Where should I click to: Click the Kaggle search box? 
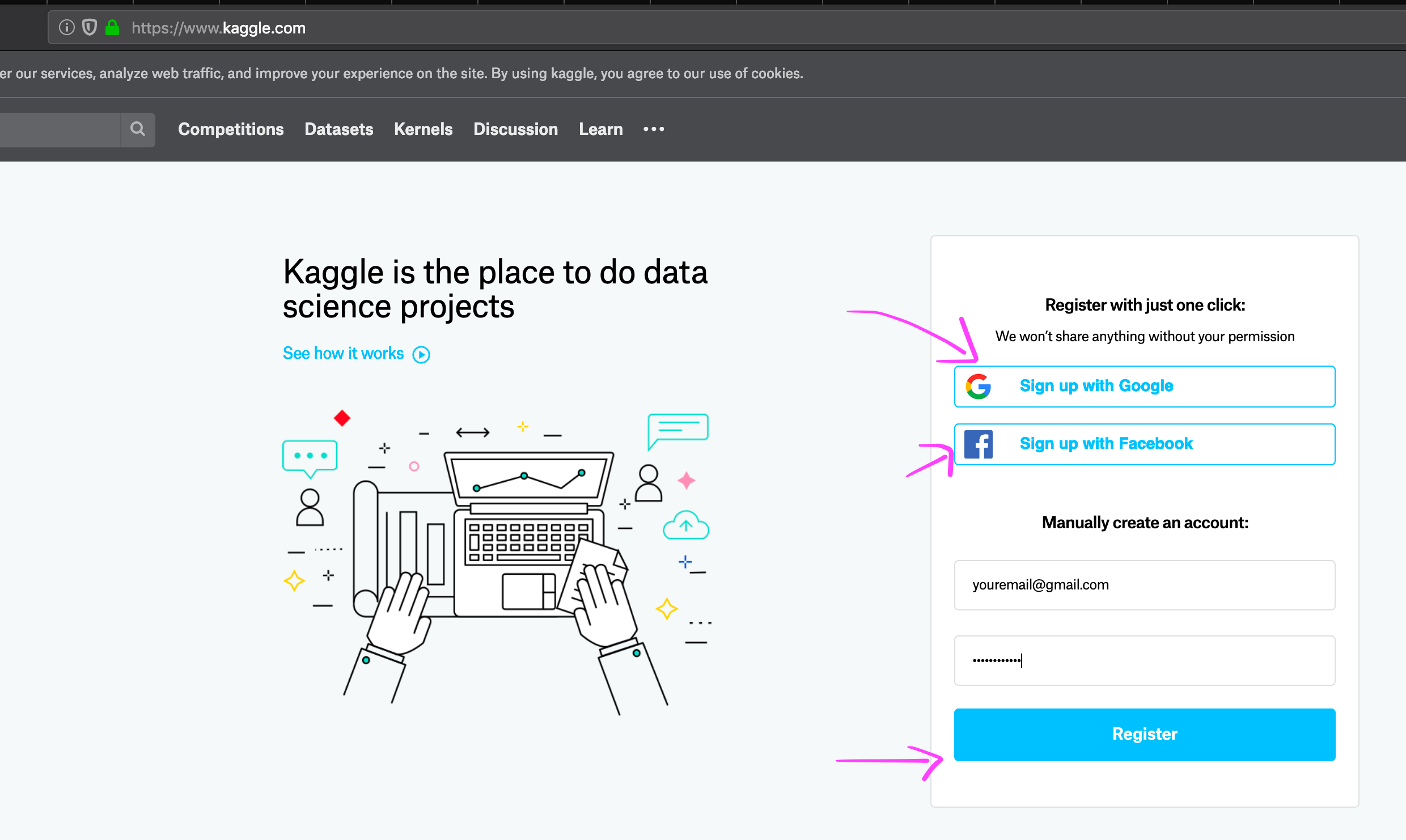click(x=60, y=129)
